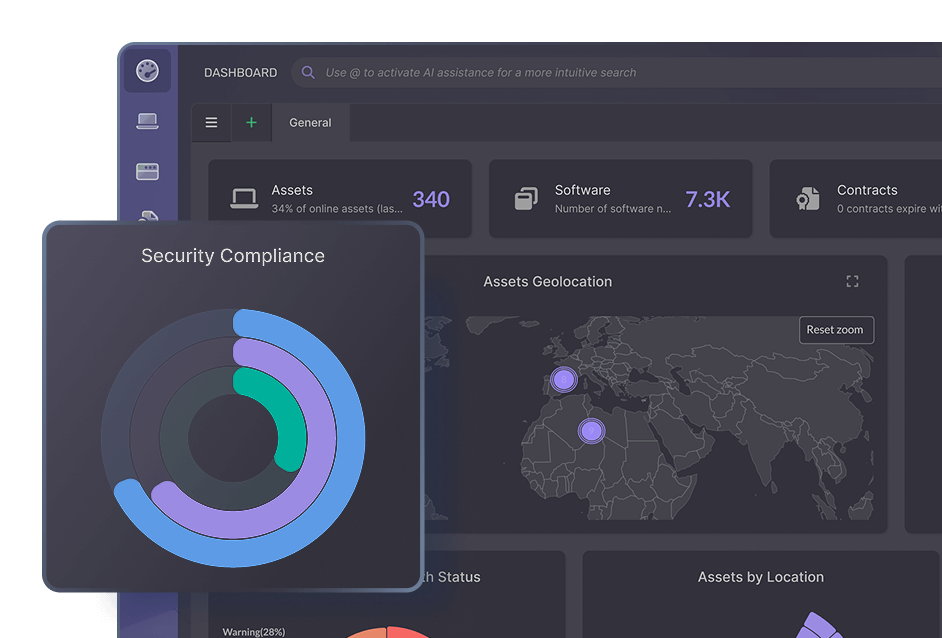Open the Software 7.3K count value

tap(707, 199)
